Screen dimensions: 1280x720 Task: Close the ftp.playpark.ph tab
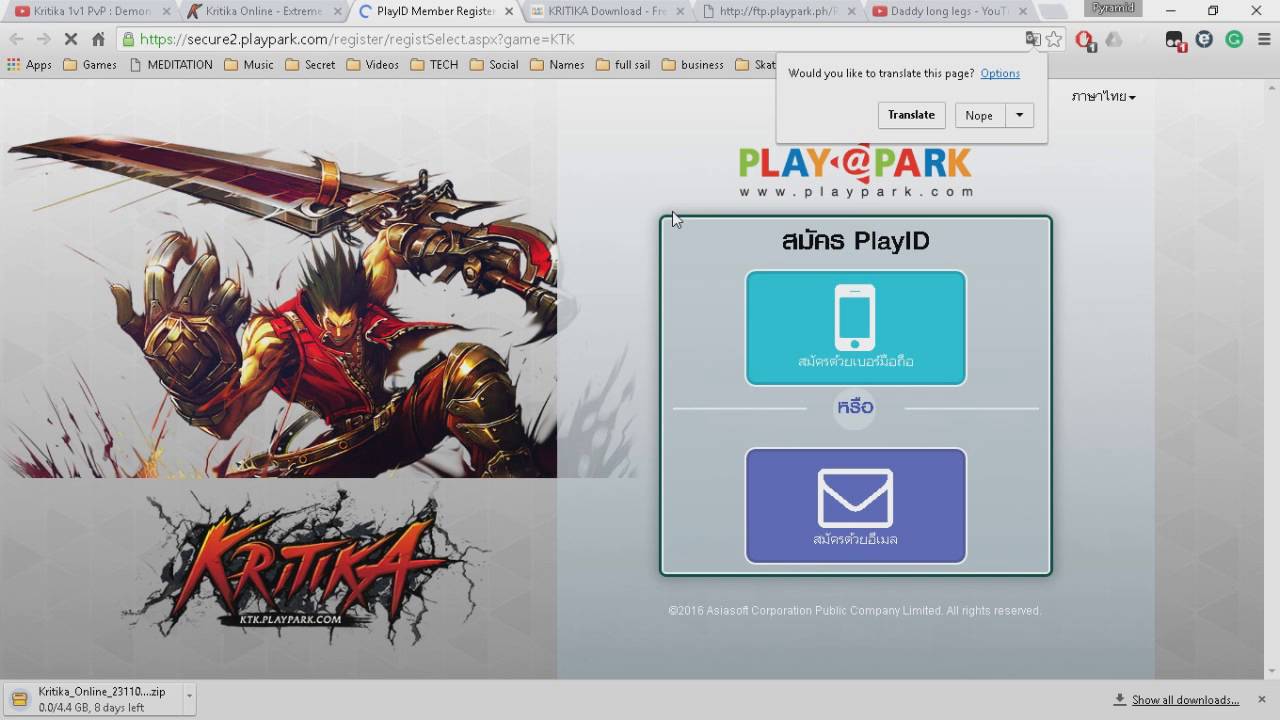coord(852,12)
